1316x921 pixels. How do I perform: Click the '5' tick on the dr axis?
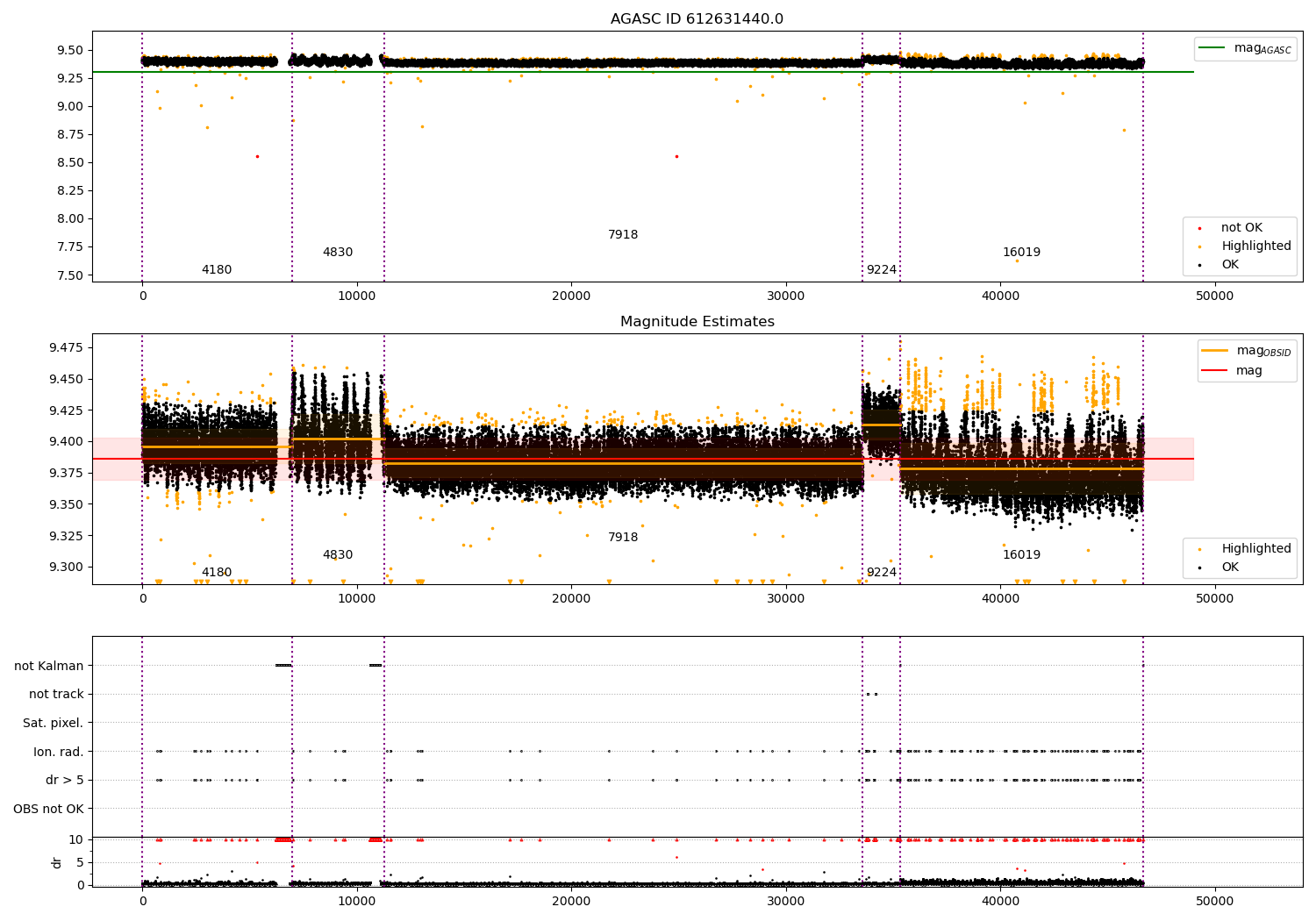click(80, 862)
